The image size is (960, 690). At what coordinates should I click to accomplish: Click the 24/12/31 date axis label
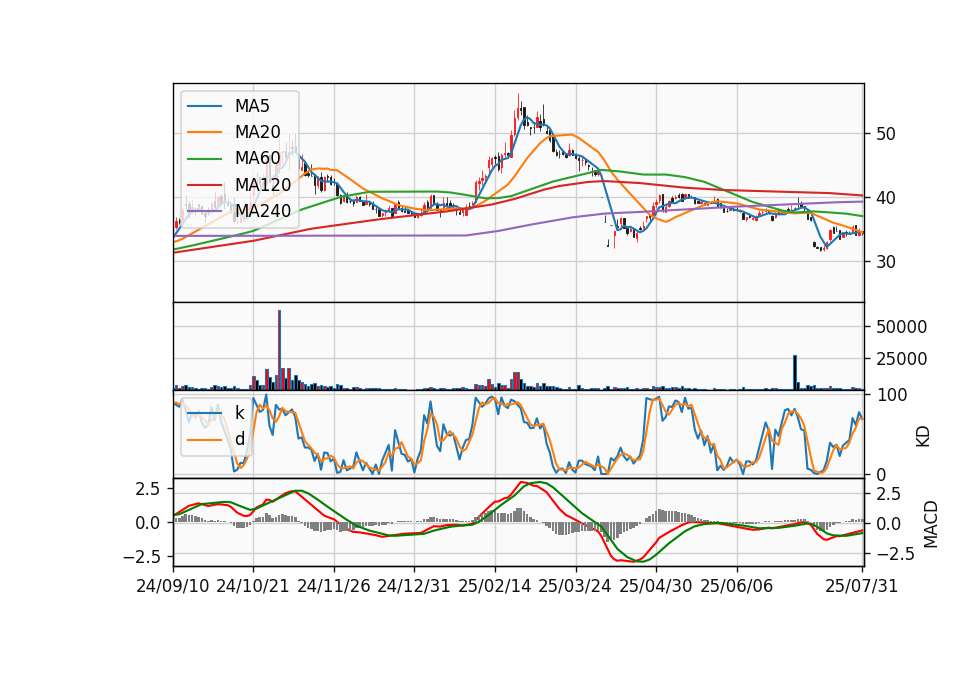coord(414,586)
